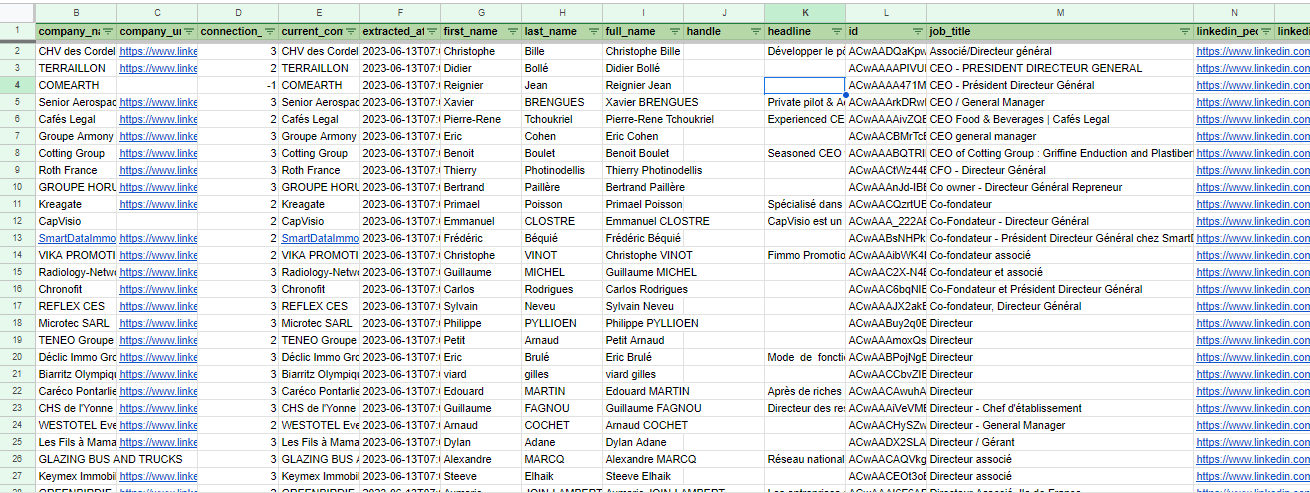
Task: Select row 27 by its row number
Action: (17, 476)
